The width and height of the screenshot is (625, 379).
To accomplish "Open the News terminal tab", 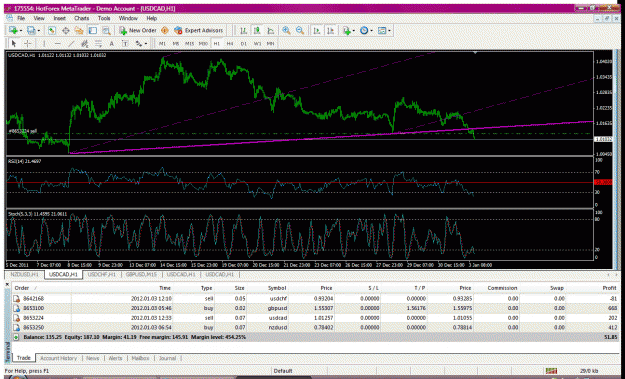I will pyautogui.click(x=92, y=358).
